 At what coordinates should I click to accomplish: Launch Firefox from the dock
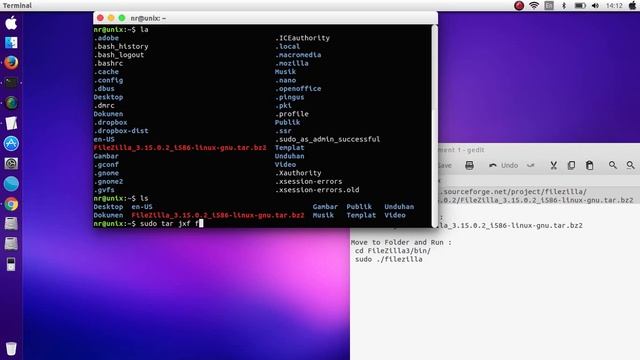tap(11, 63)
